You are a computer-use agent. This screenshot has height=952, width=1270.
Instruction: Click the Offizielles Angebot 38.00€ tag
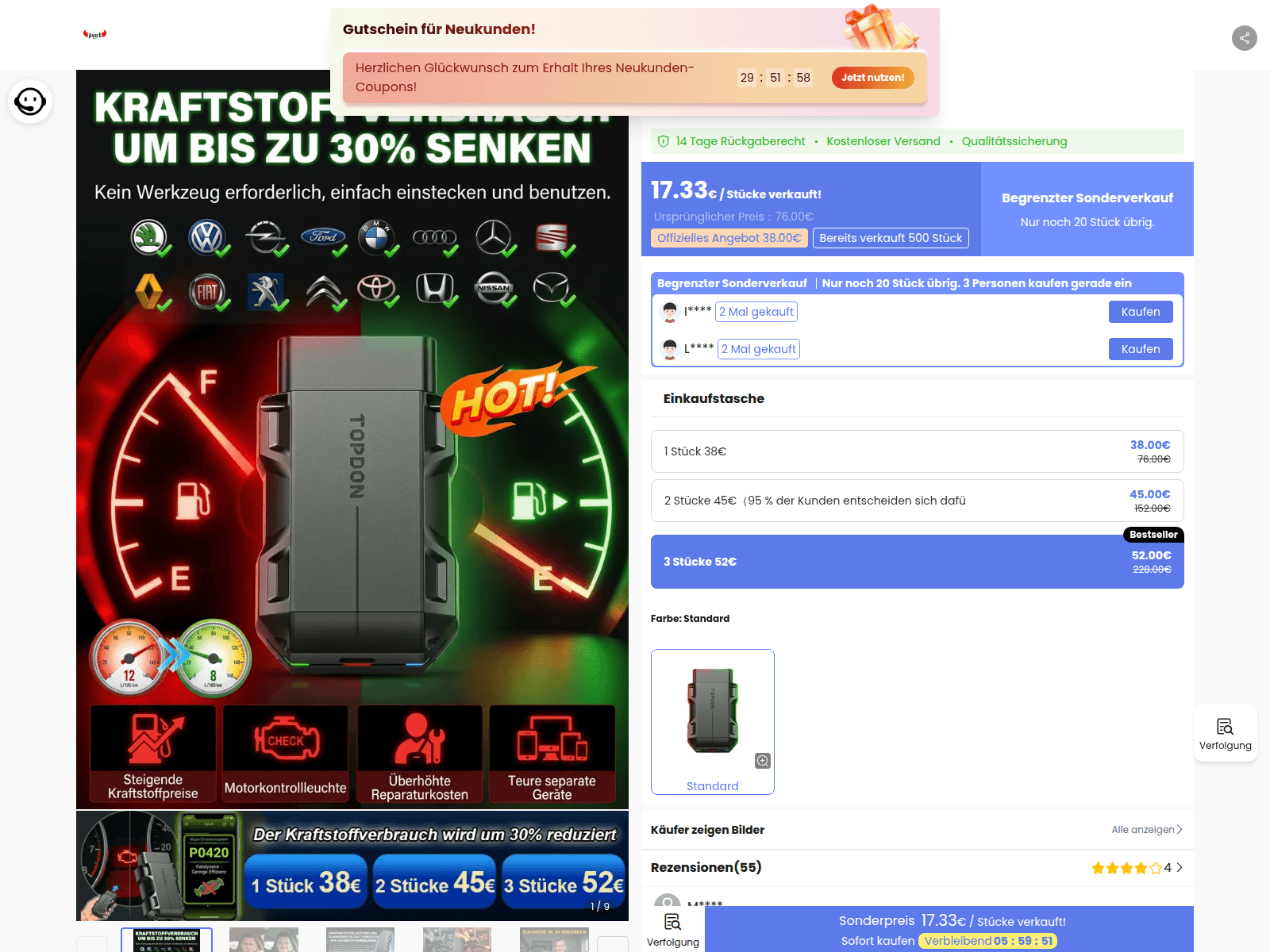coord(729,238)
